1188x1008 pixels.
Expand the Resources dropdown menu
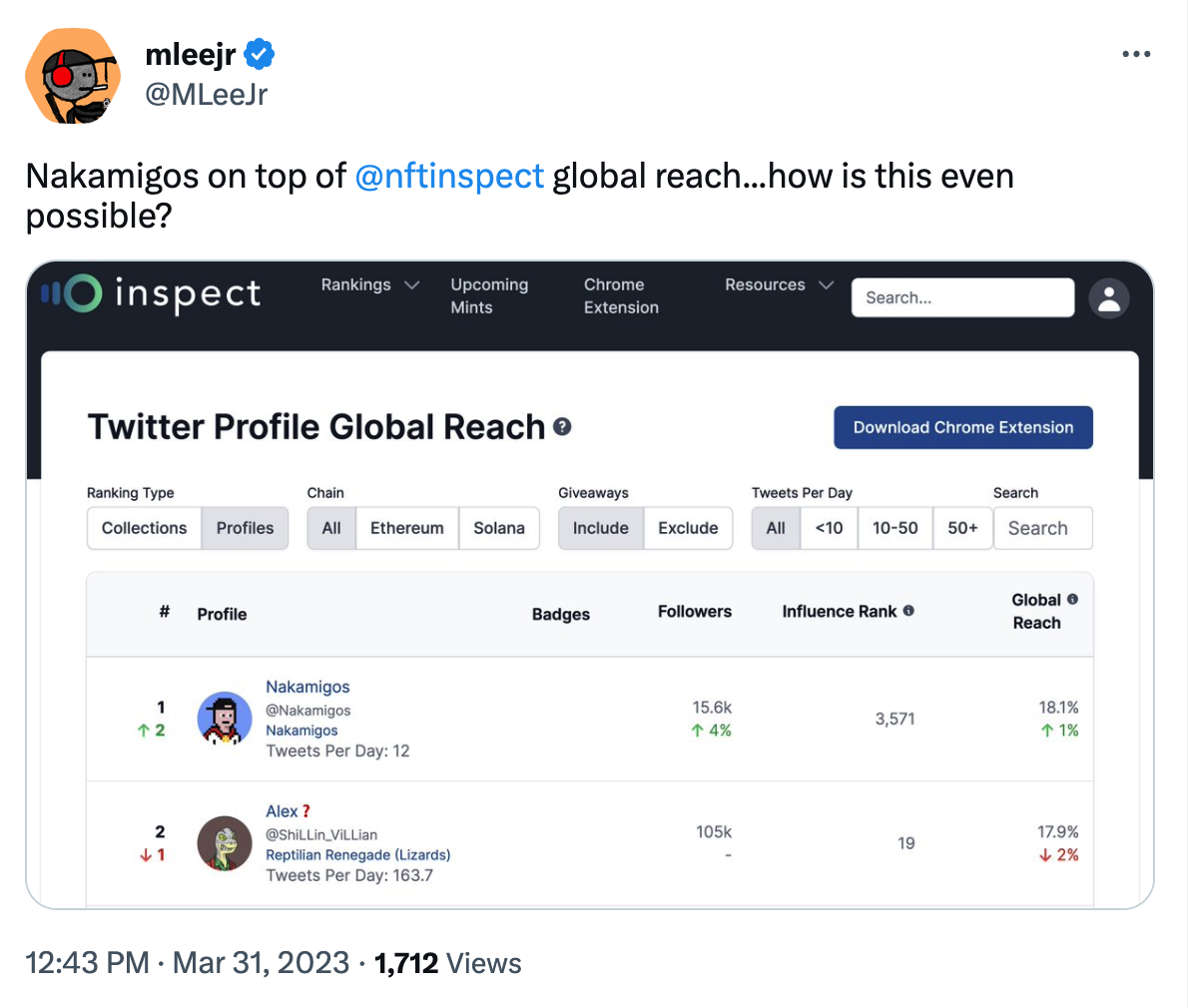tap(779, 285)
